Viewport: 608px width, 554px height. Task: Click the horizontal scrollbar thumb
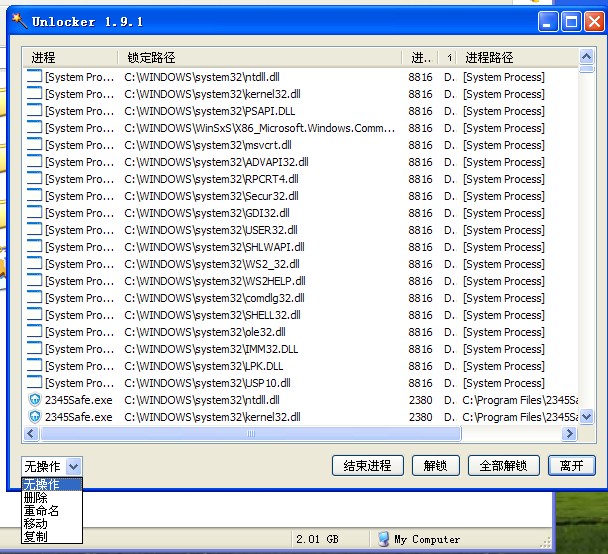(251, 433)
